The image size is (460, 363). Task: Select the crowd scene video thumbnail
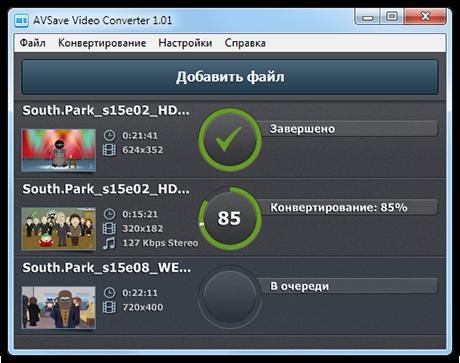[59, 229]
